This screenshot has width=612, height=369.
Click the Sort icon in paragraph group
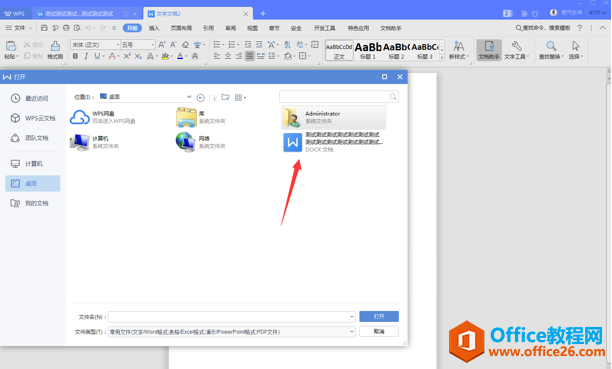[288, 45]
